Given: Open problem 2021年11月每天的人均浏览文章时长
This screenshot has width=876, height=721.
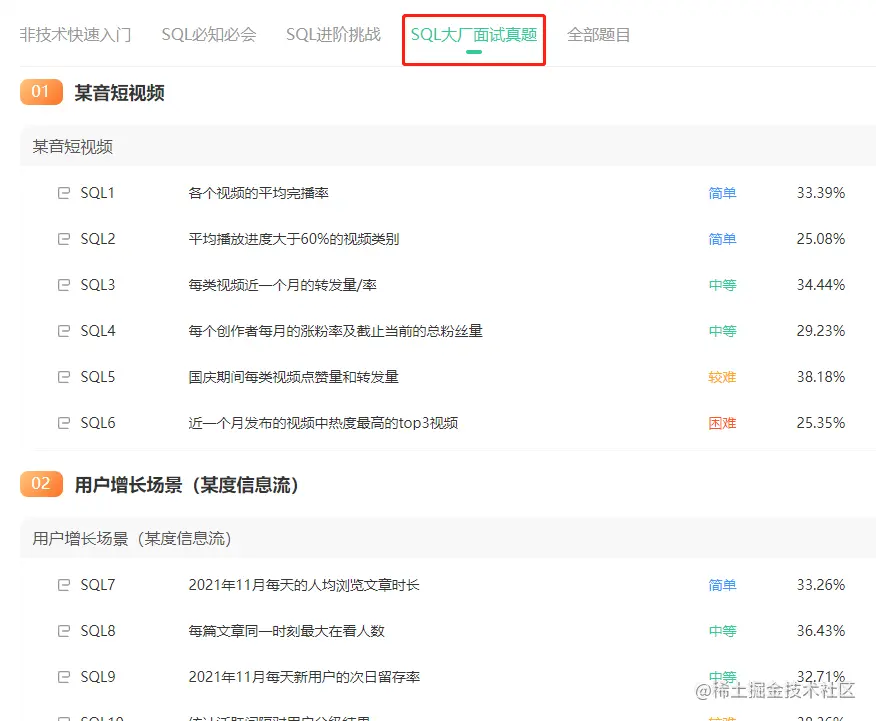Looking at the screenshot, I should click(x=304, y=585).
